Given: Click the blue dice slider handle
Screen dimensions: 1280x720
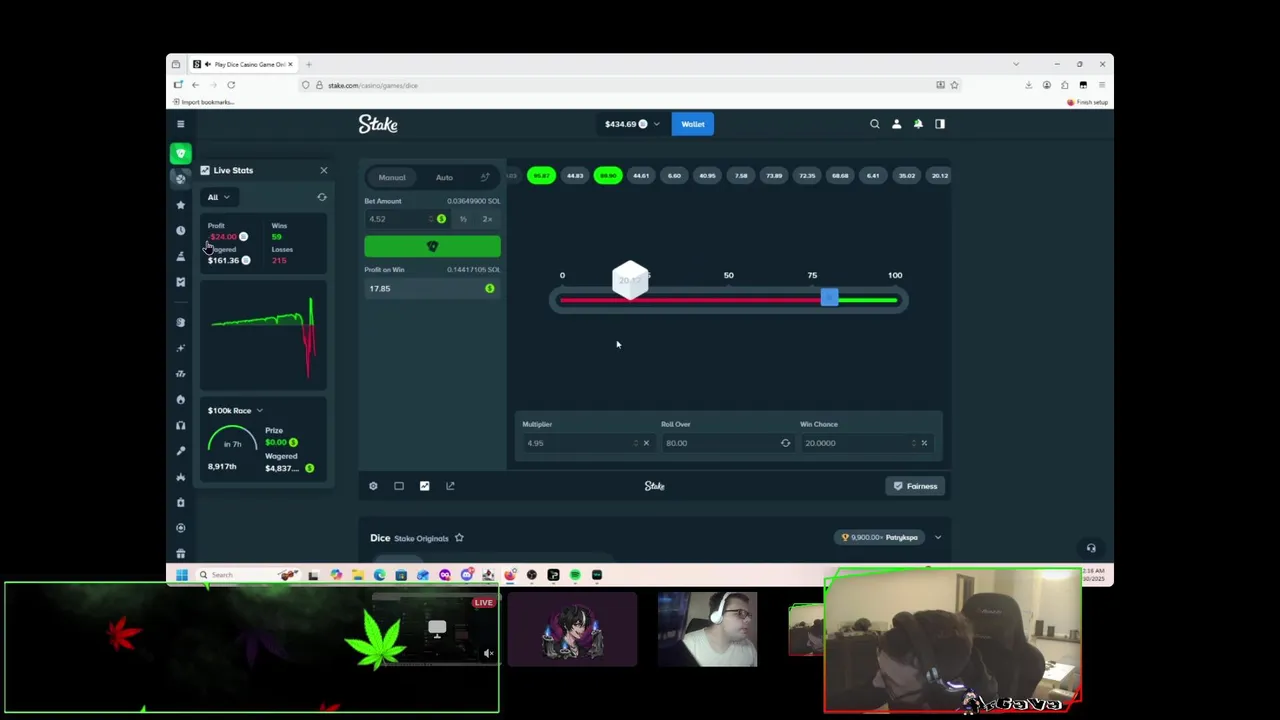Looking at the screenshot, I should click(x=829, y=298).
